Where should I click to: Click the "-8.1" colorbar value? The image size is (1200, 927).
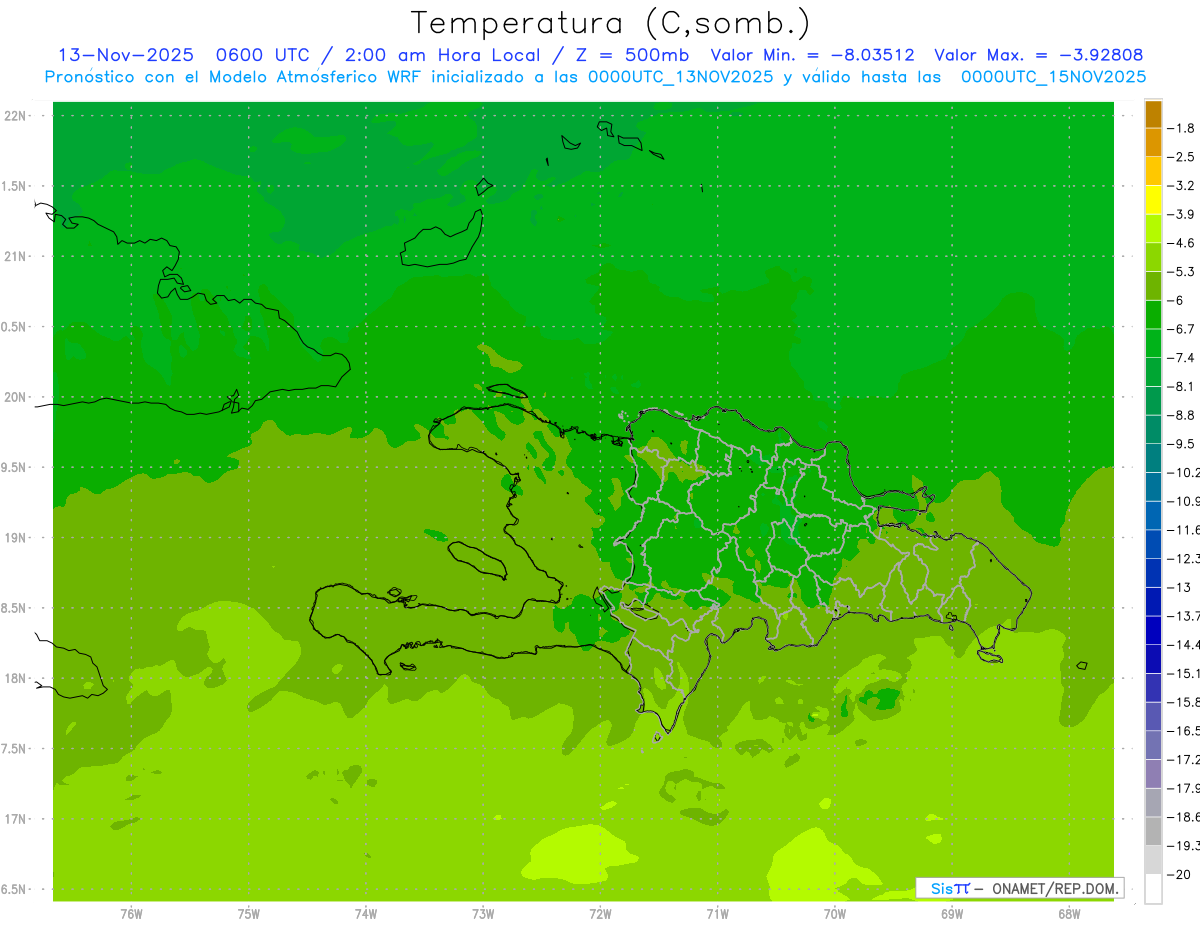pyautogui.click(x=1182, y=386)
